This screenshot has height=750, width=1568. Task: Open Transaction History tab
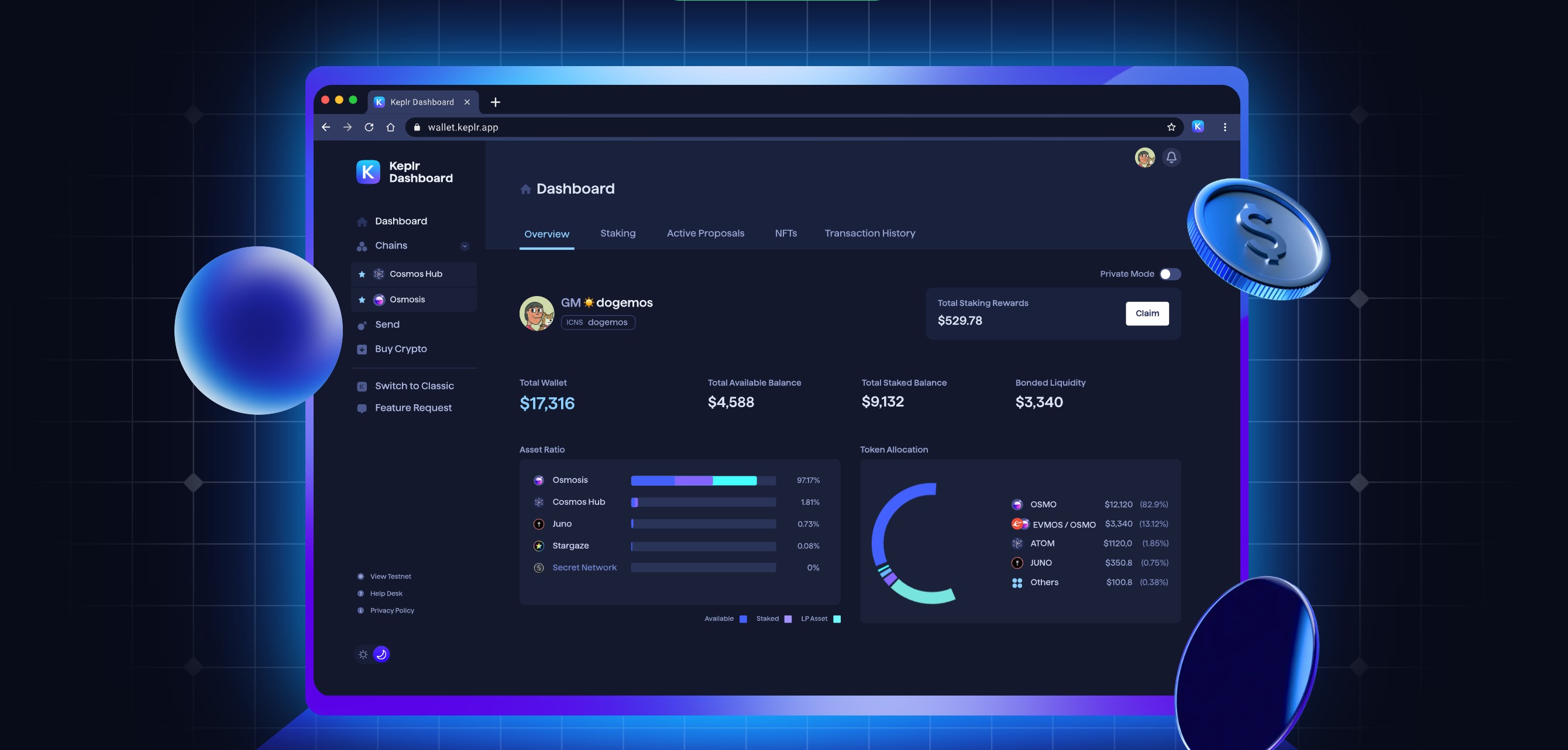[x=870, y=234]
